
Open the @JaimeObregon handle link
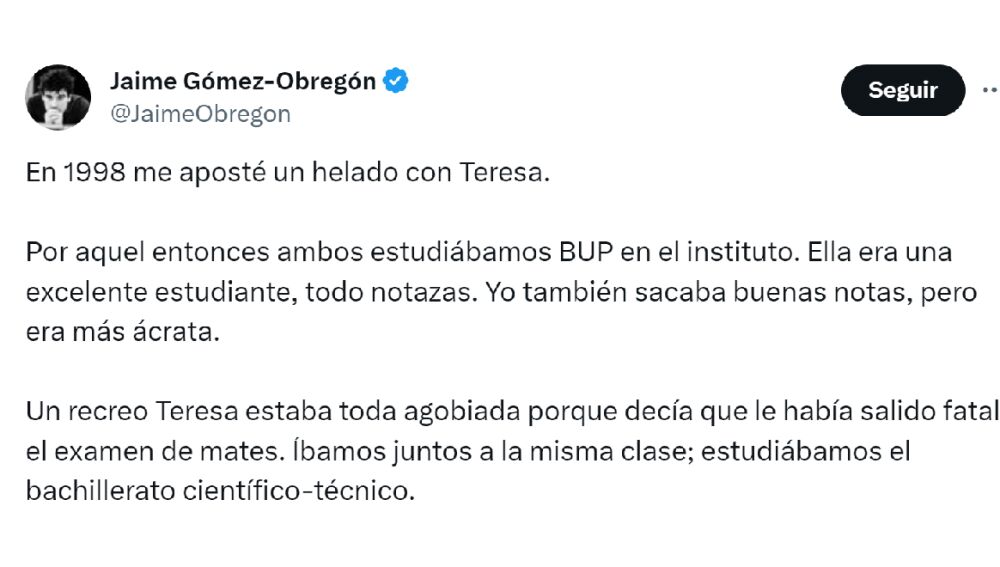tap(199, 114)
